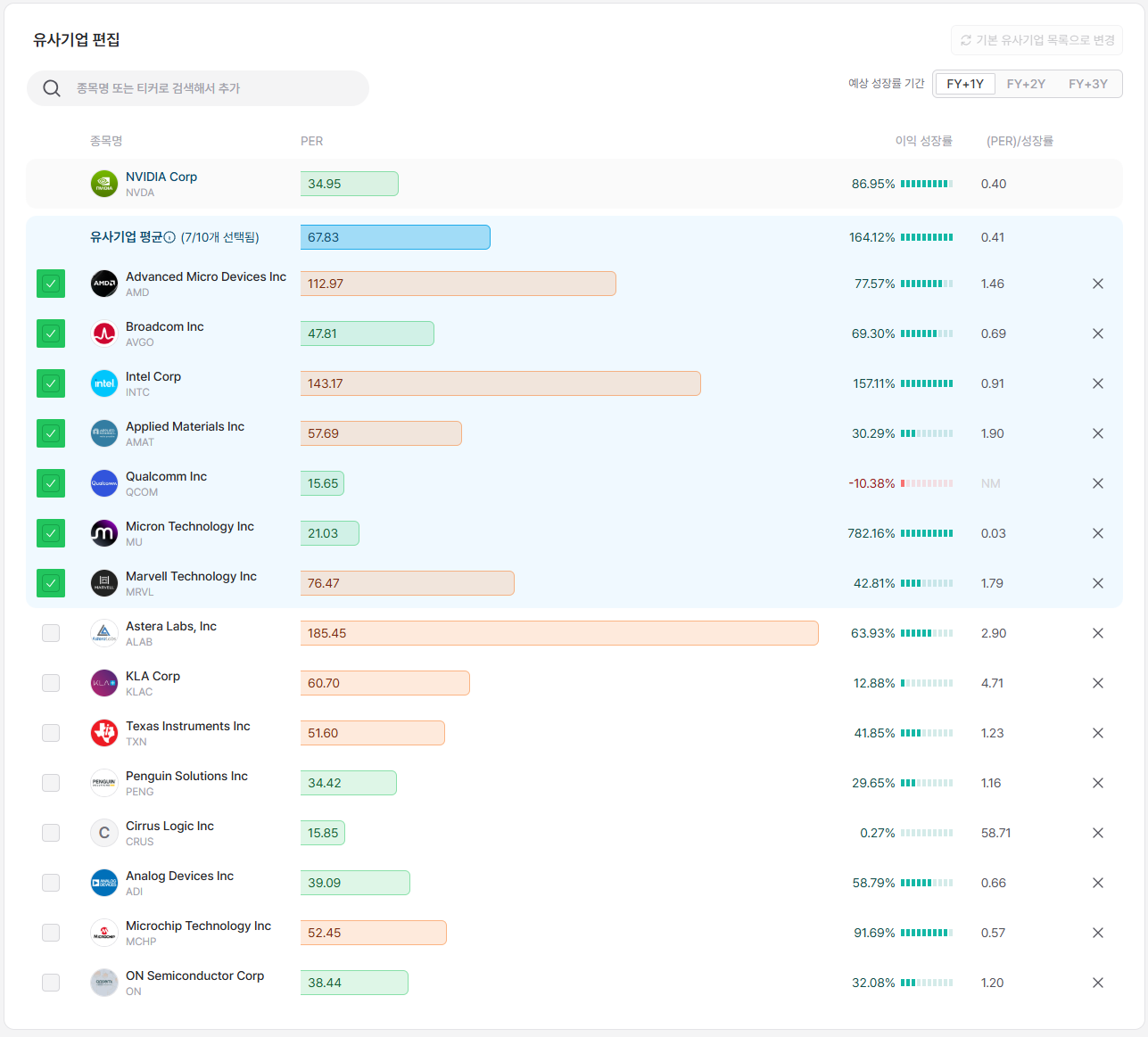Image resolution: width=1148 pixels, height=1037 pixels.
Task: Uncheck the Marvell Technology Inc checkbox
Action: 51,583
